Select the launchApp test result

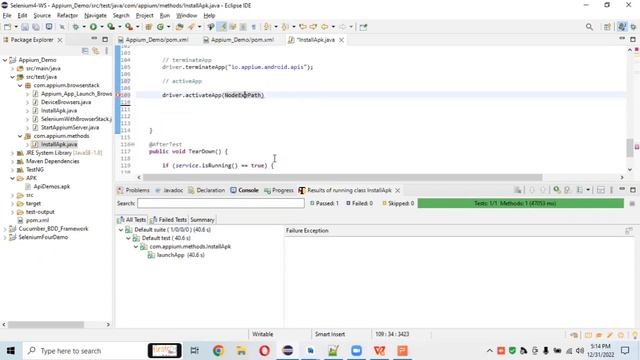click(176, 255)
